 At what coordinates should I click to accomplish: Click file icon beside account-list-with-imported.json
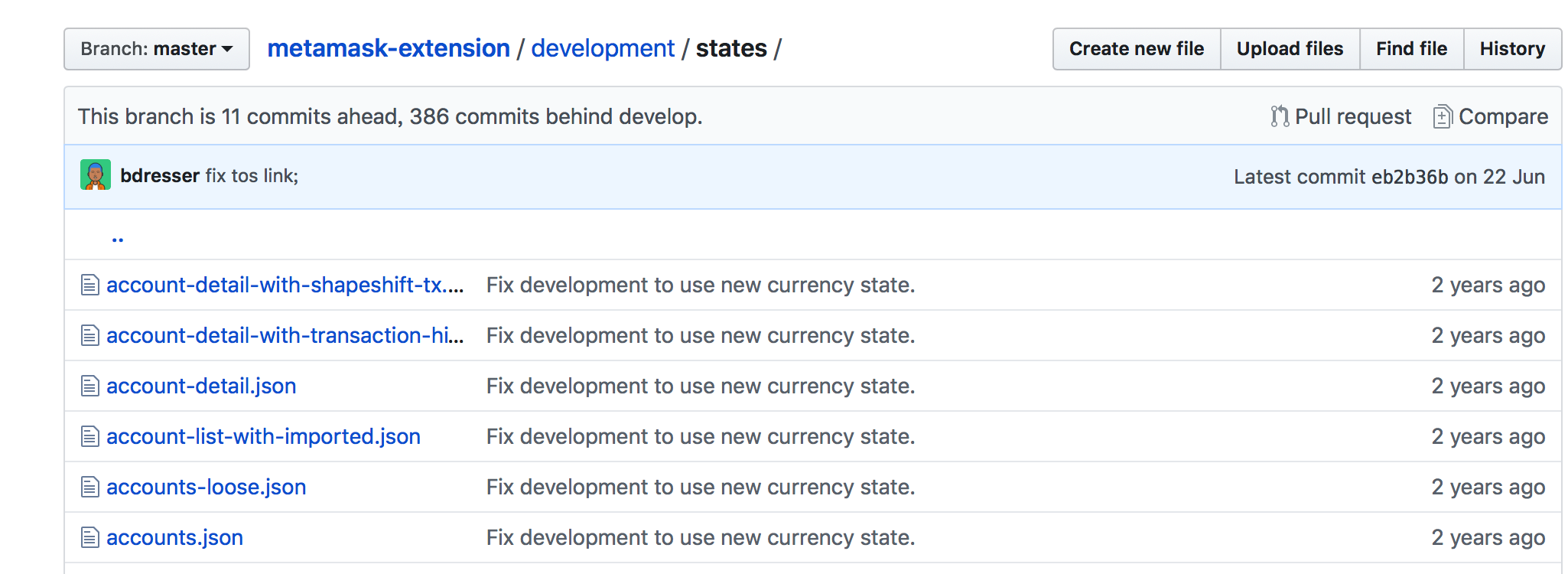90,436
